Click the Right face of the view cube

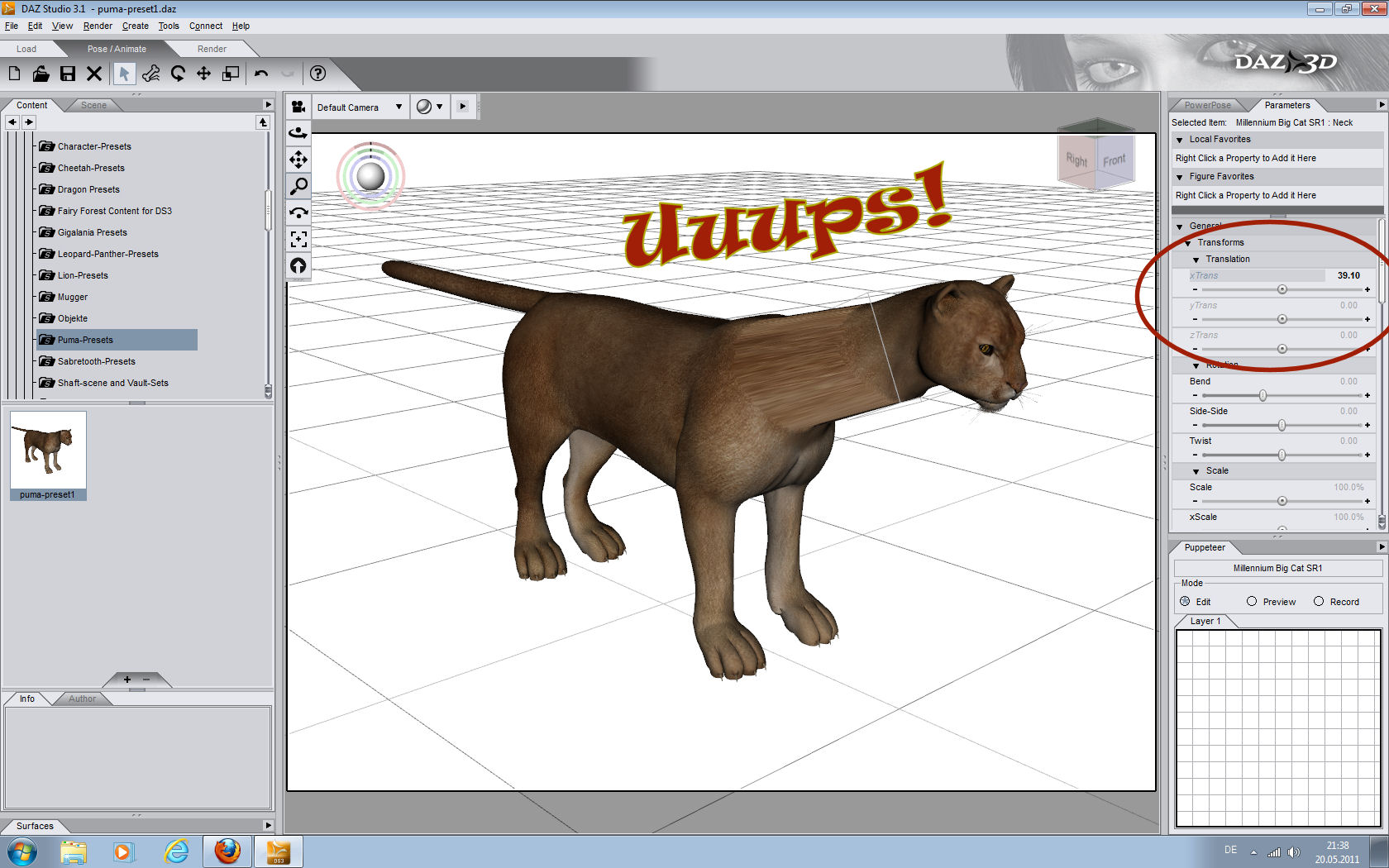click(x=1076, y=160)
